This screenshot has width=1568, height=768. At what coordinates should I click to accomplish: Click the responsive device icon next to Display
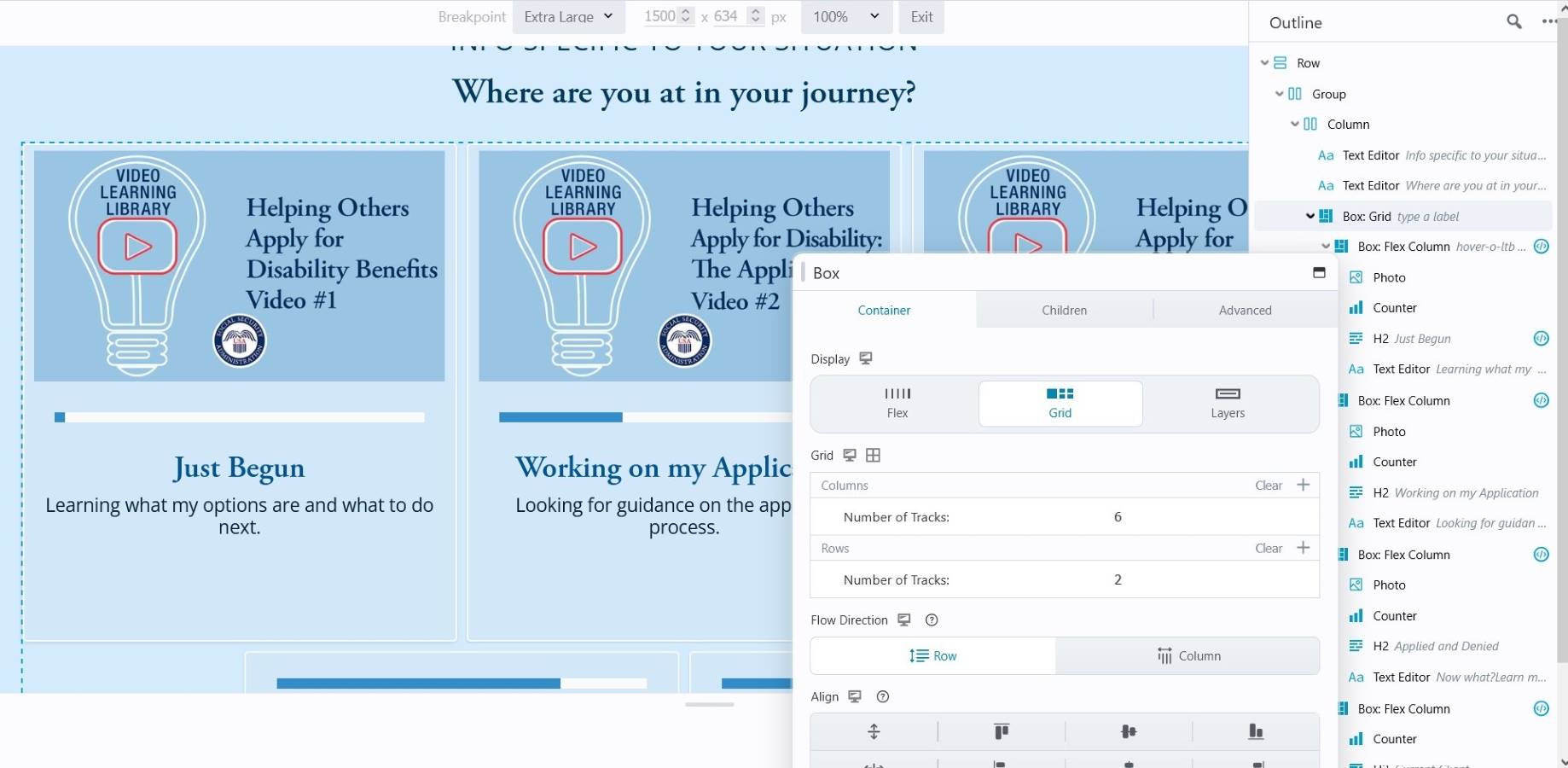point(866,358)
